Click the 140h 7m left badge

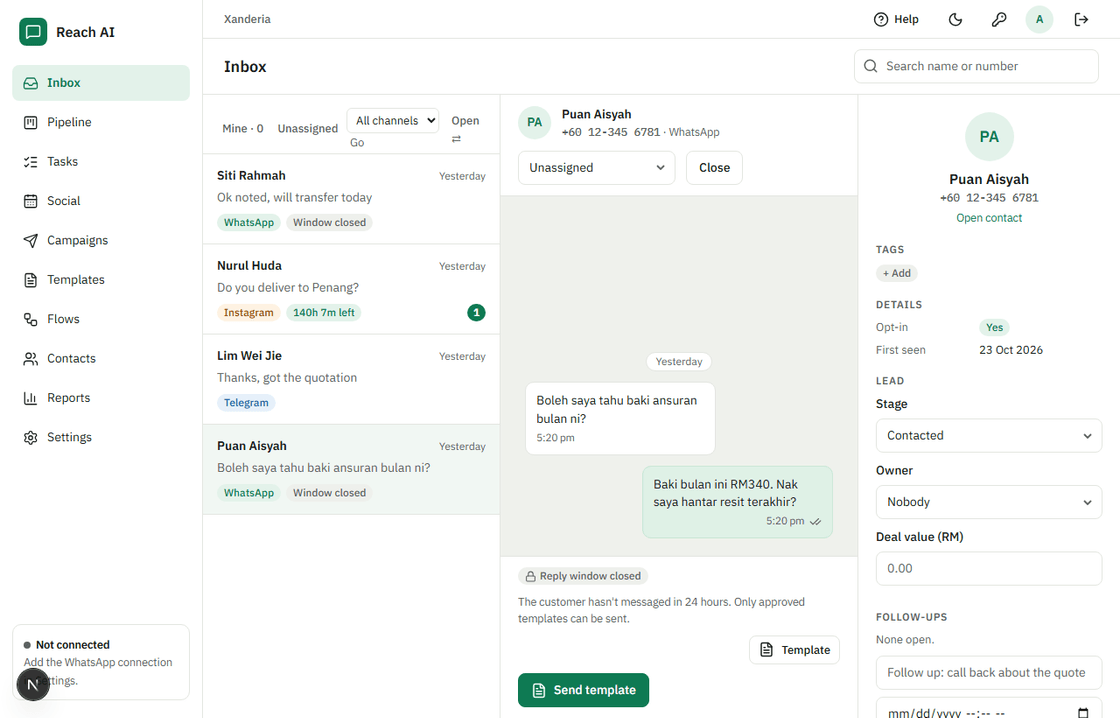click(324, 313)
